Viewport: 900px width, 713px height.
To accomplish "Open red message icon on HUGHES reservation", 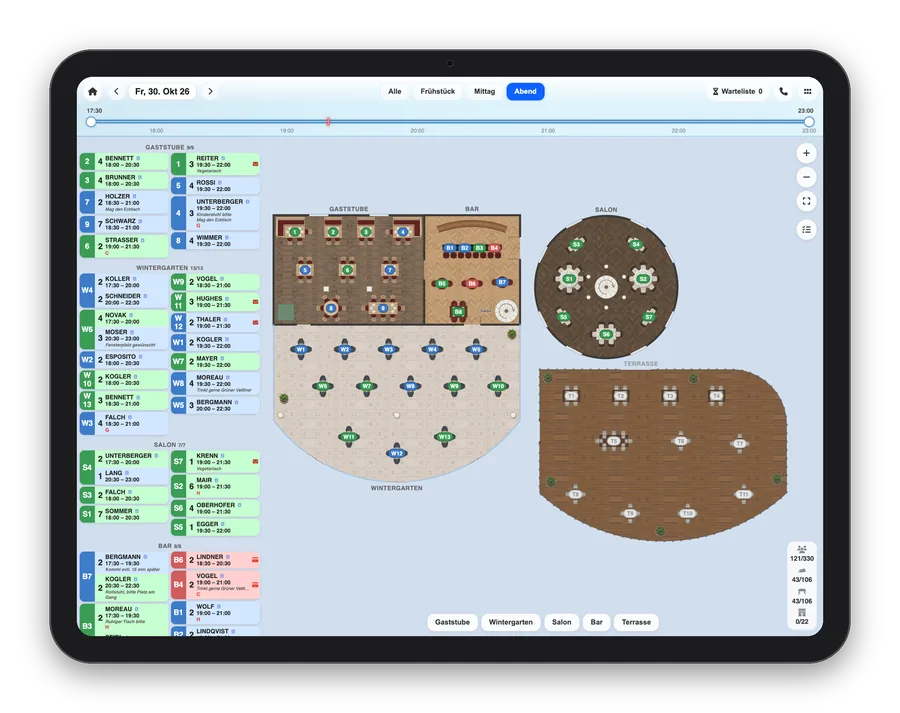I will pyautogui.click(x=255, y=302).
